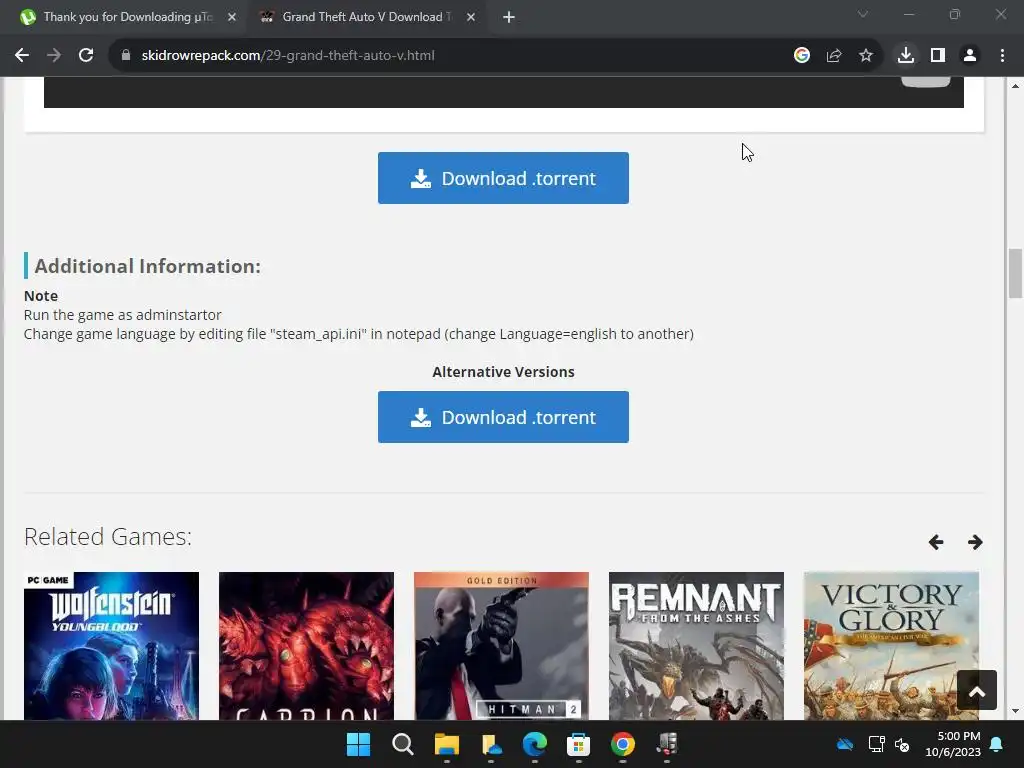Screen dimensions: 1024x768
Task: Open a new browser tab
Action: (x=509, y=17)
